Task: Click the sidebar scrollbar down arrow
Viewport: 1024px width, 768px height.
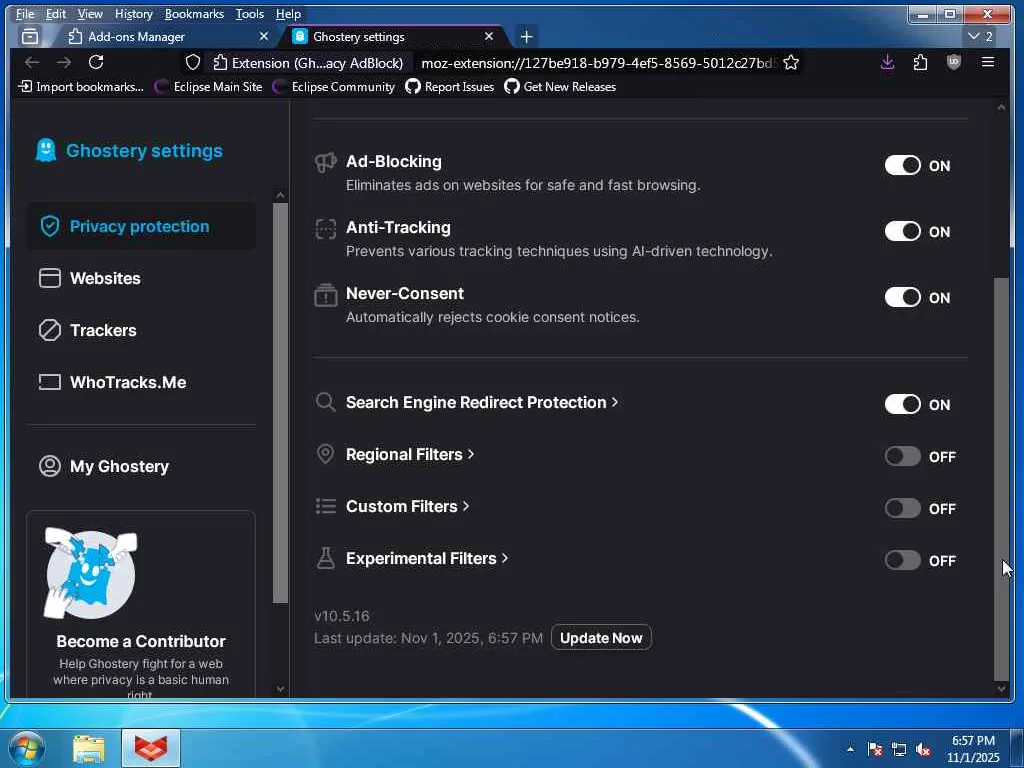Action: [x=280, y=688]
